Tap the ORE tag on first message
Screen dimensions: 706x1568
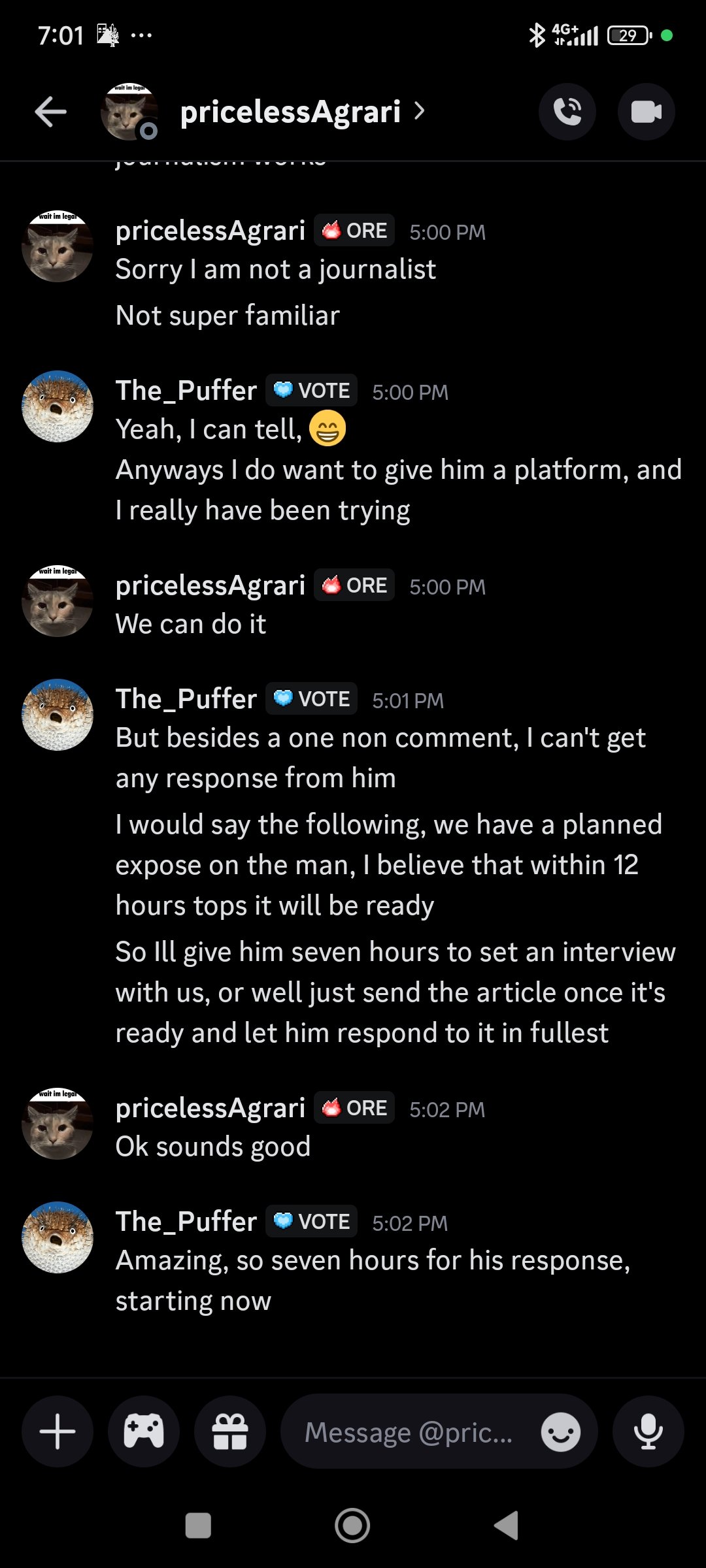tap(354, 231)
